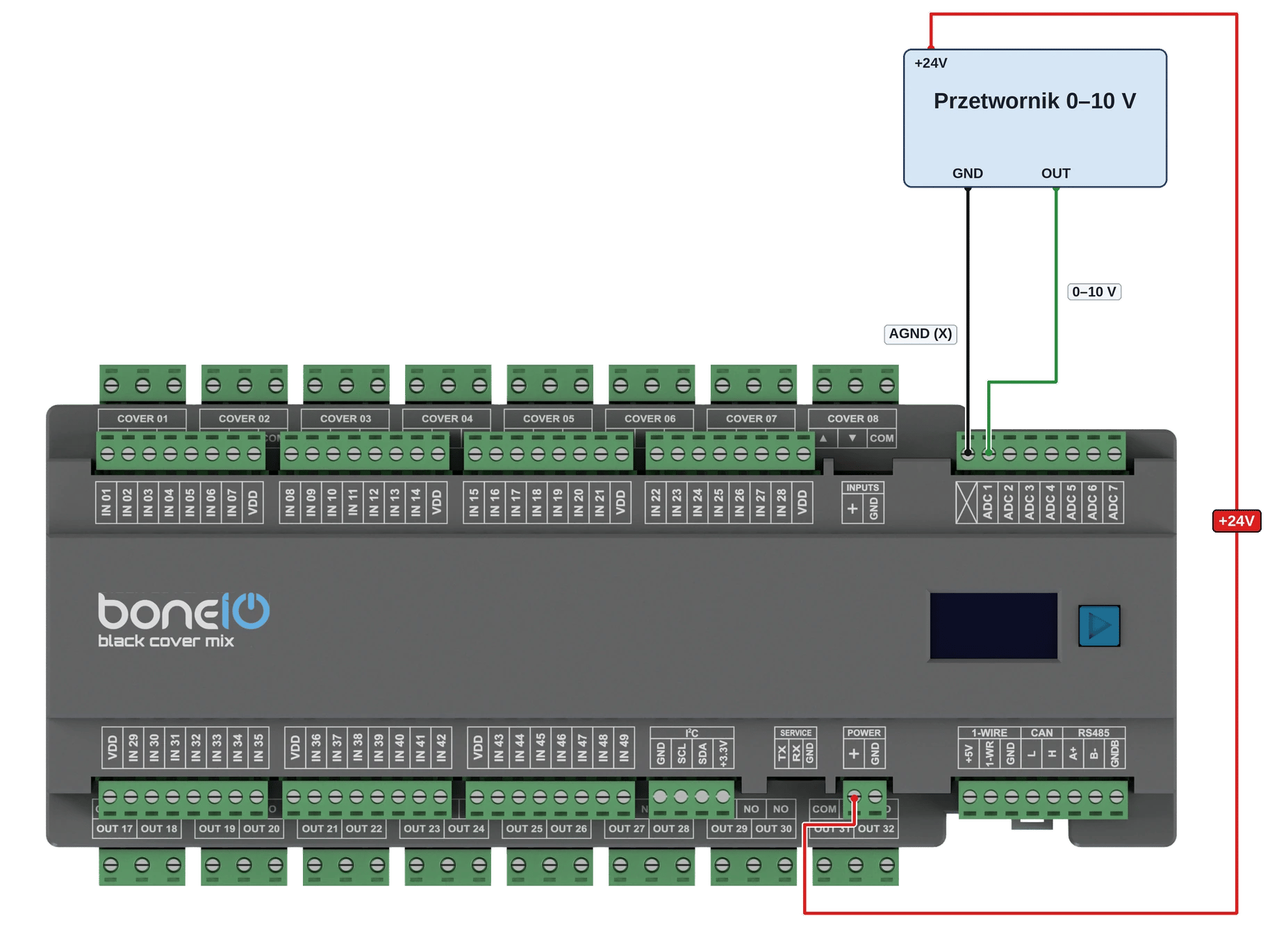Click the RS485 label
Viewport: 1279px width, 952px height.
(1094, 733)
